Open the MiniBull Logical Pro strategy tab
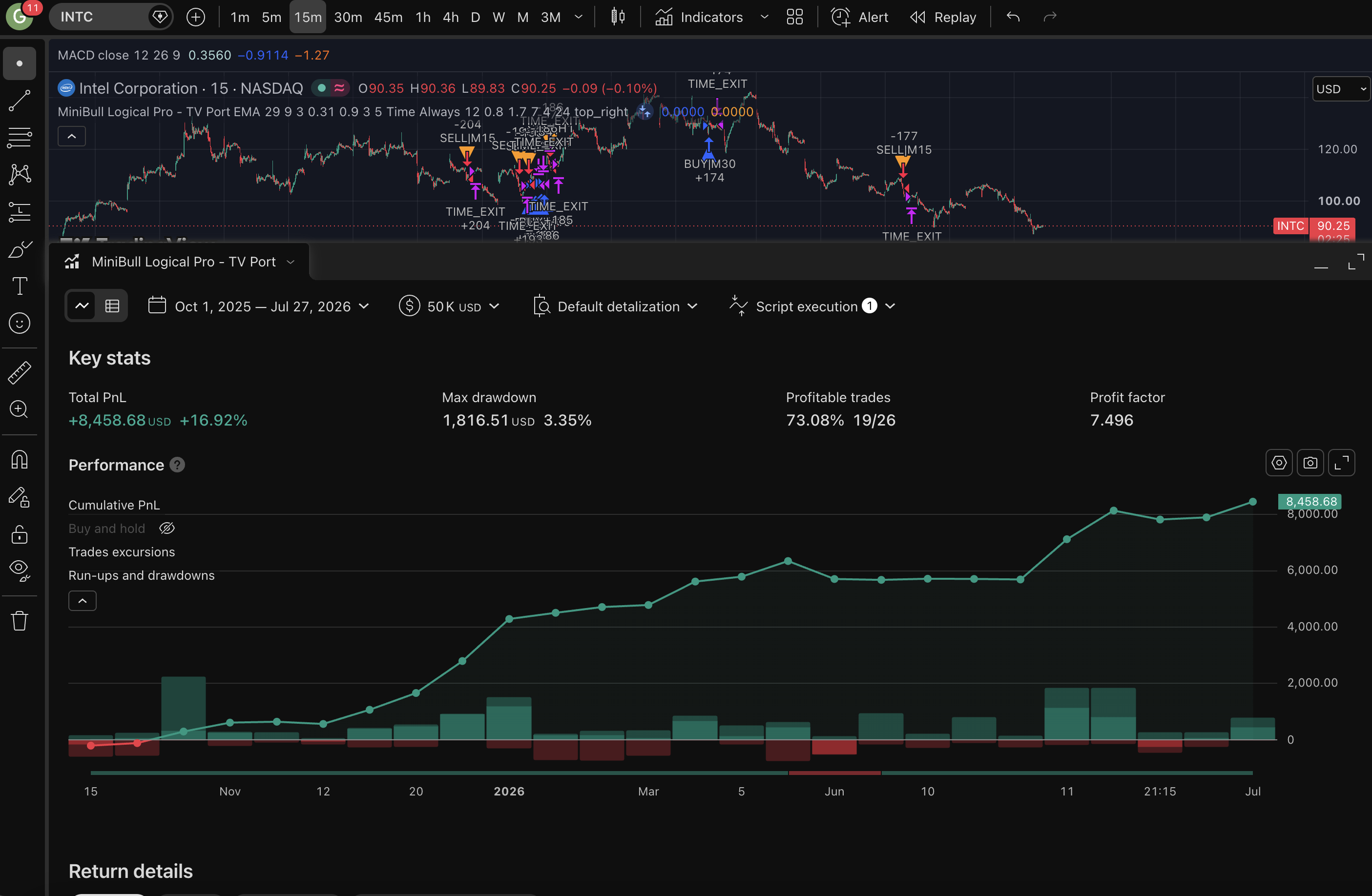 [x=179, y=262]
